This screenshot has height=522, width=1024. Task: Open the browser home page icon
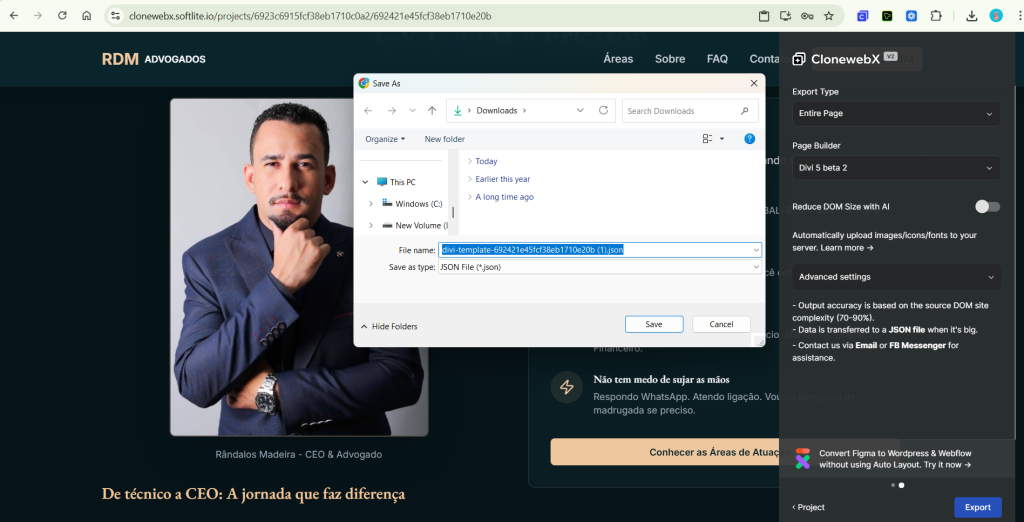(x=86, y=16)
